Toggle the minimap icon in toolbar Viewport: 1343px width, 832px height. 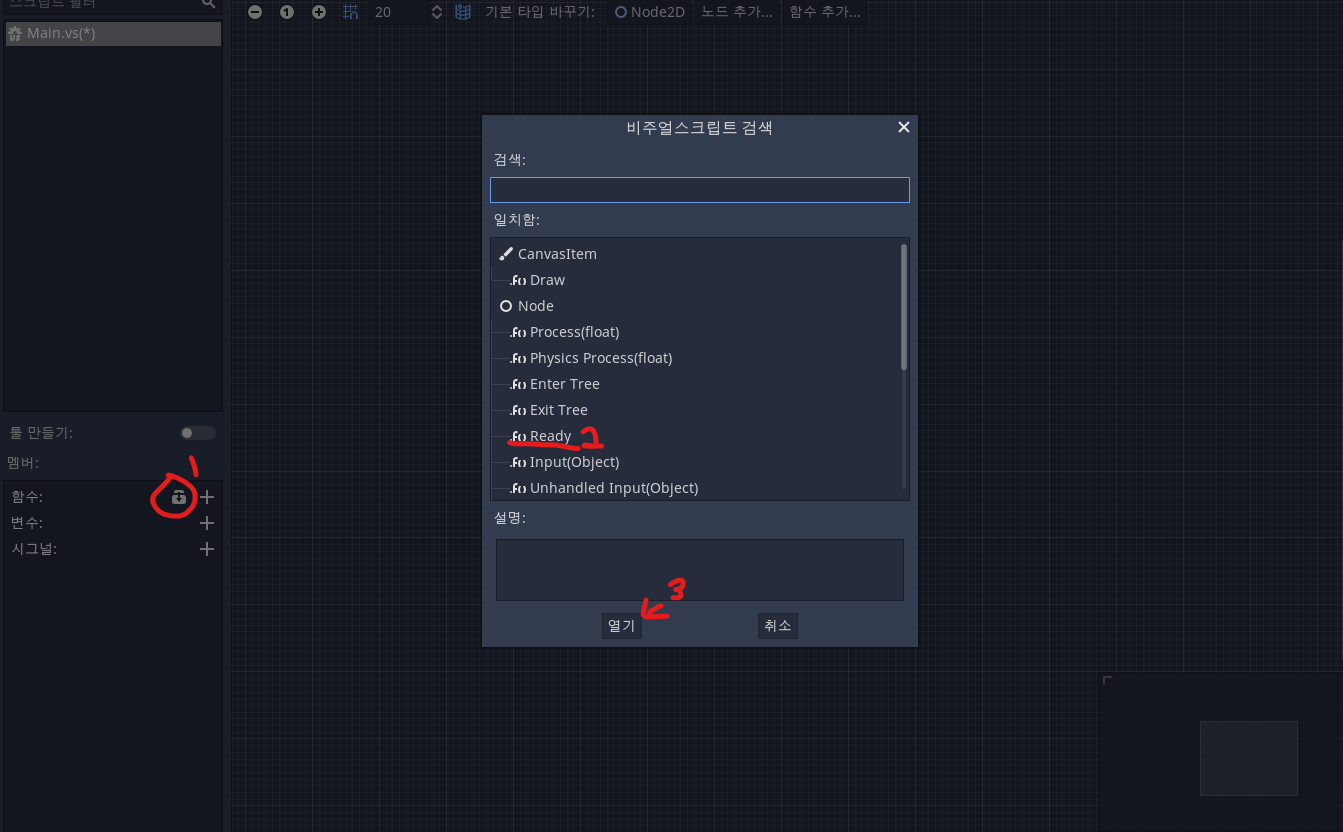pyautogui.click(x=463, y=12)
